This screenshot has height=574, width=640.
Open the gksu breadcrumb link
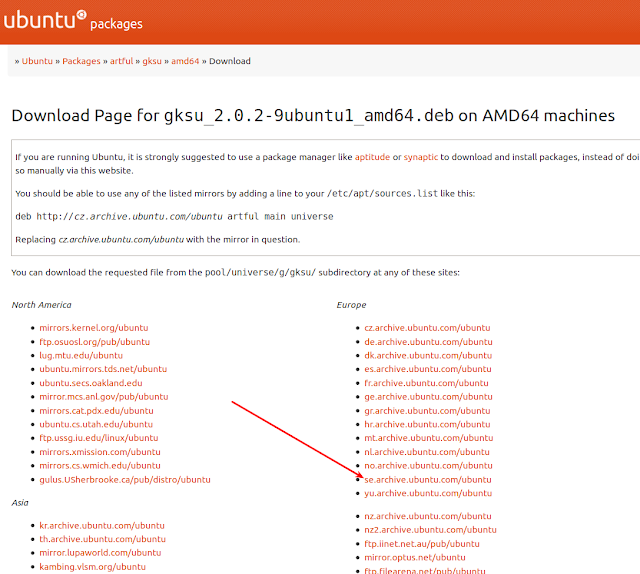[152, 61]
